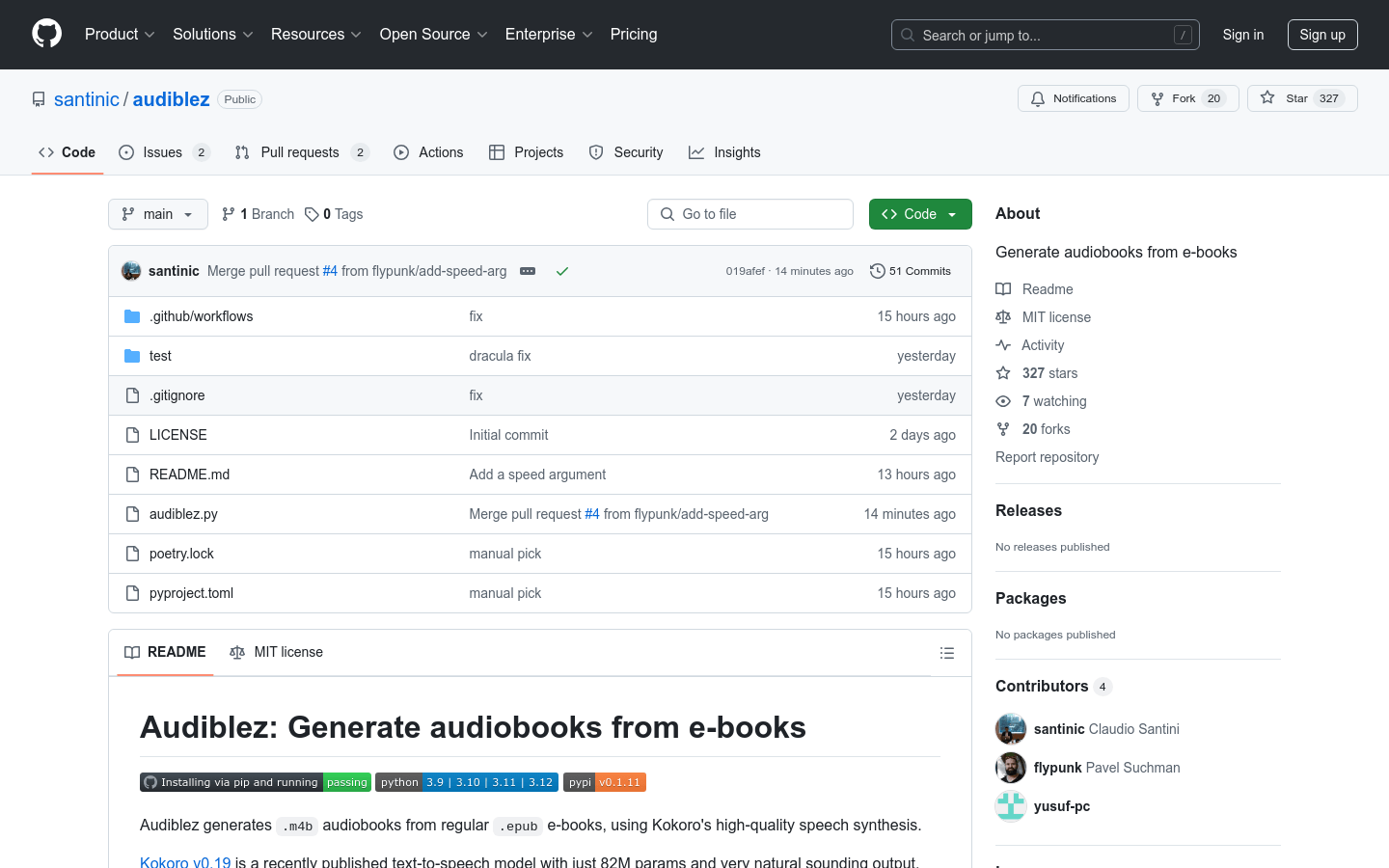The image size is (1389, 868).
Task: Click the test folder icon
Action: coord(132,356)
